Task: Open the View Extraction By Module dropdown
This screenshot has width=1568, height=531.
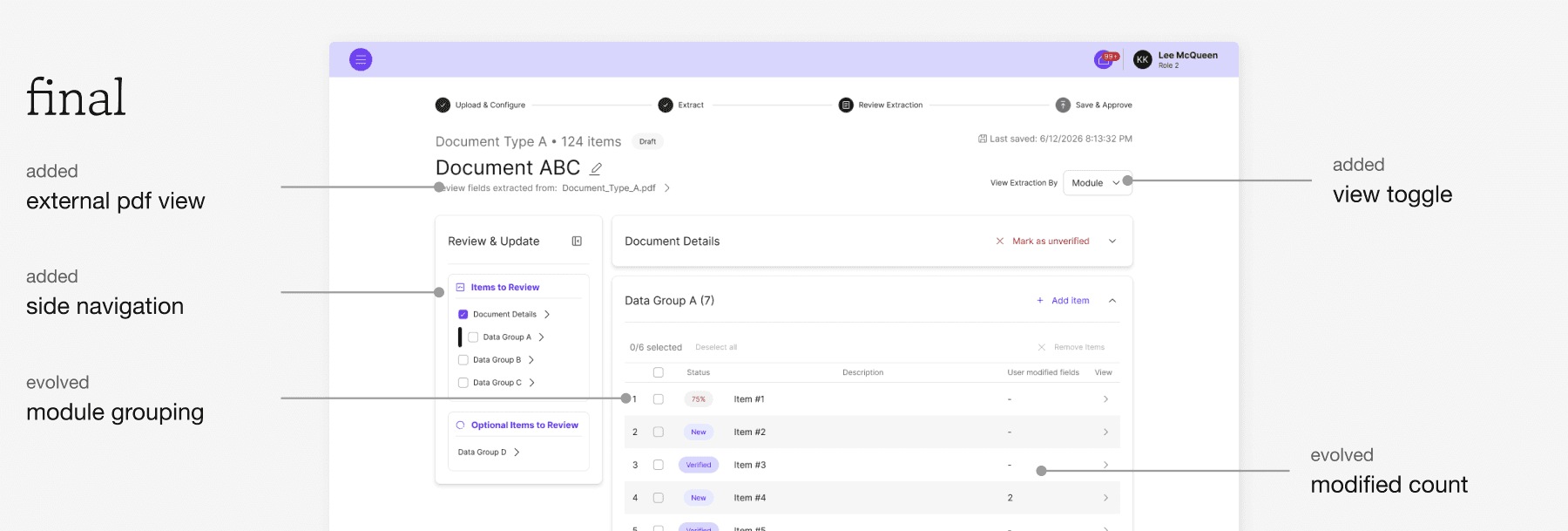Action: [1098, 183]
